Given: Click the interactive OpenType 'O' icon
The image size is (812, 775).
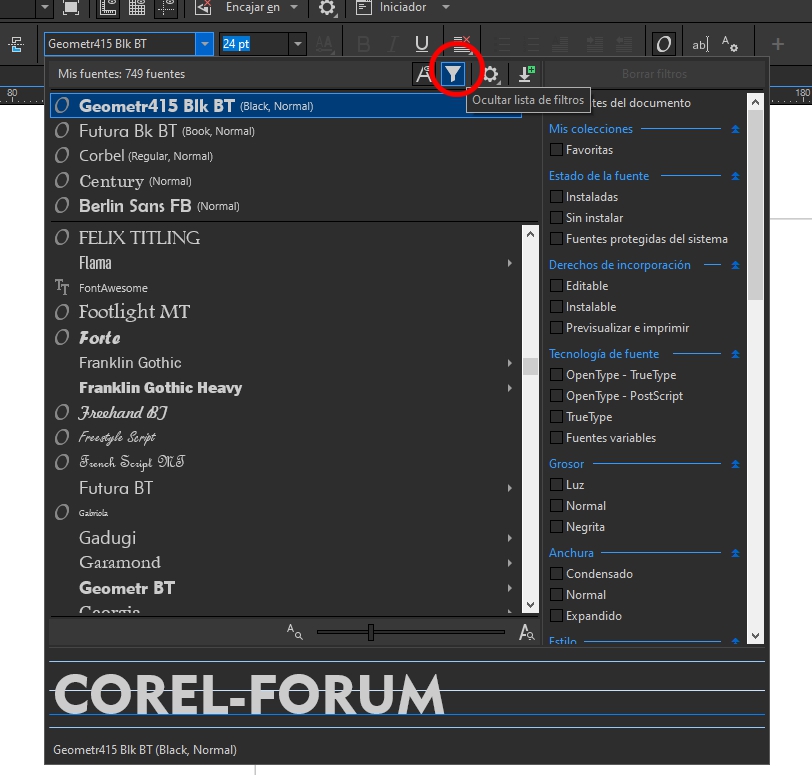Looking at the screenshot, I should (663, 44).
